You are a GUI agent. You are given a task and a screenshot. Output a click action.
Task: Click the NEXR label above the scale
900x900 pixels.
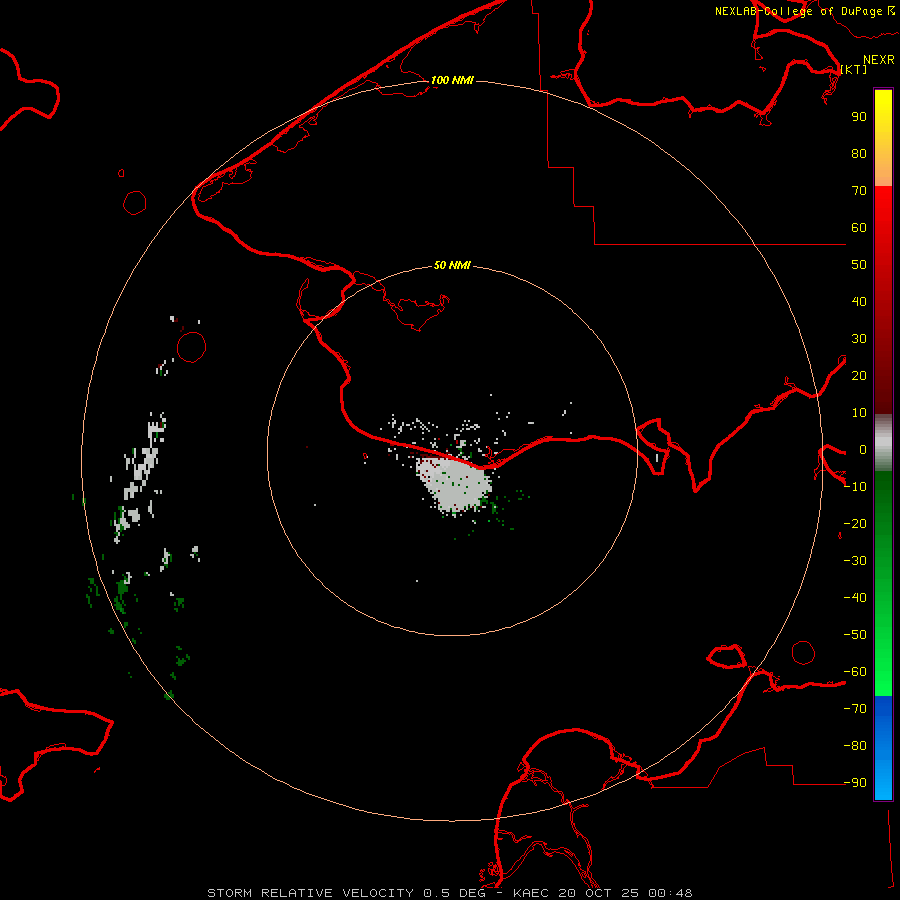pyautogui.click(x=878, y=60)
